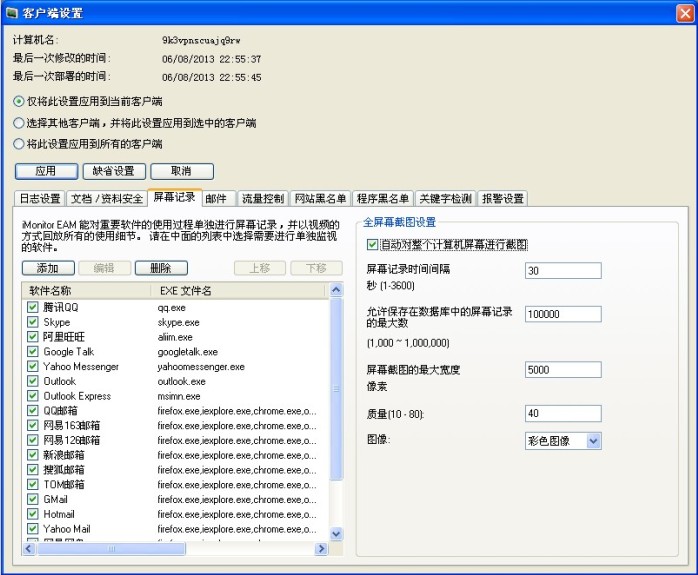Open the 流量控制 tab

point(263,198)
